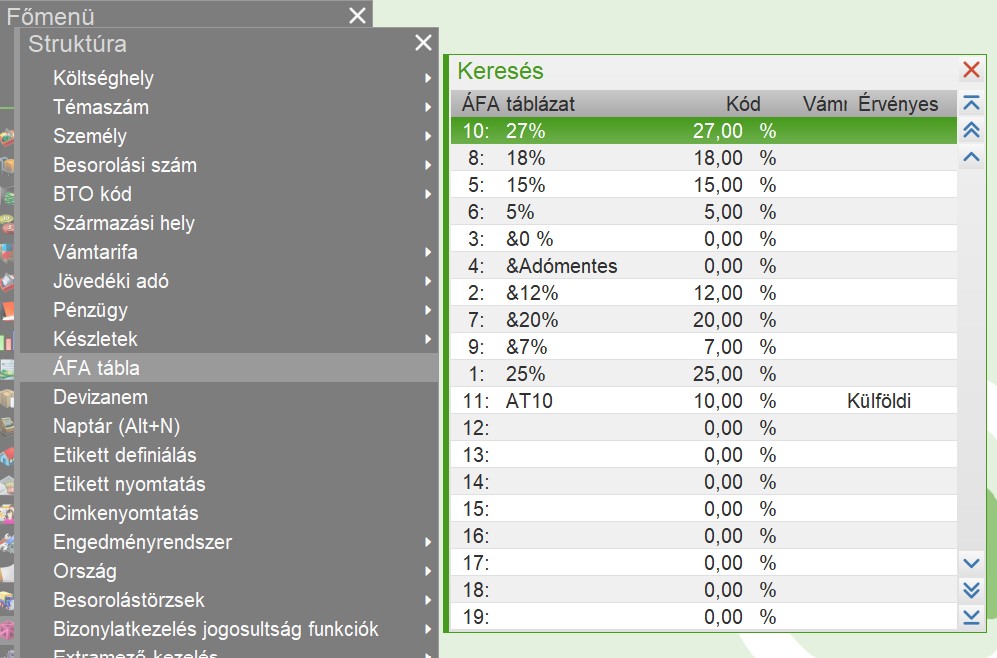Close the Keresés search panel
The image size is (997, 658).
point(971,70)
